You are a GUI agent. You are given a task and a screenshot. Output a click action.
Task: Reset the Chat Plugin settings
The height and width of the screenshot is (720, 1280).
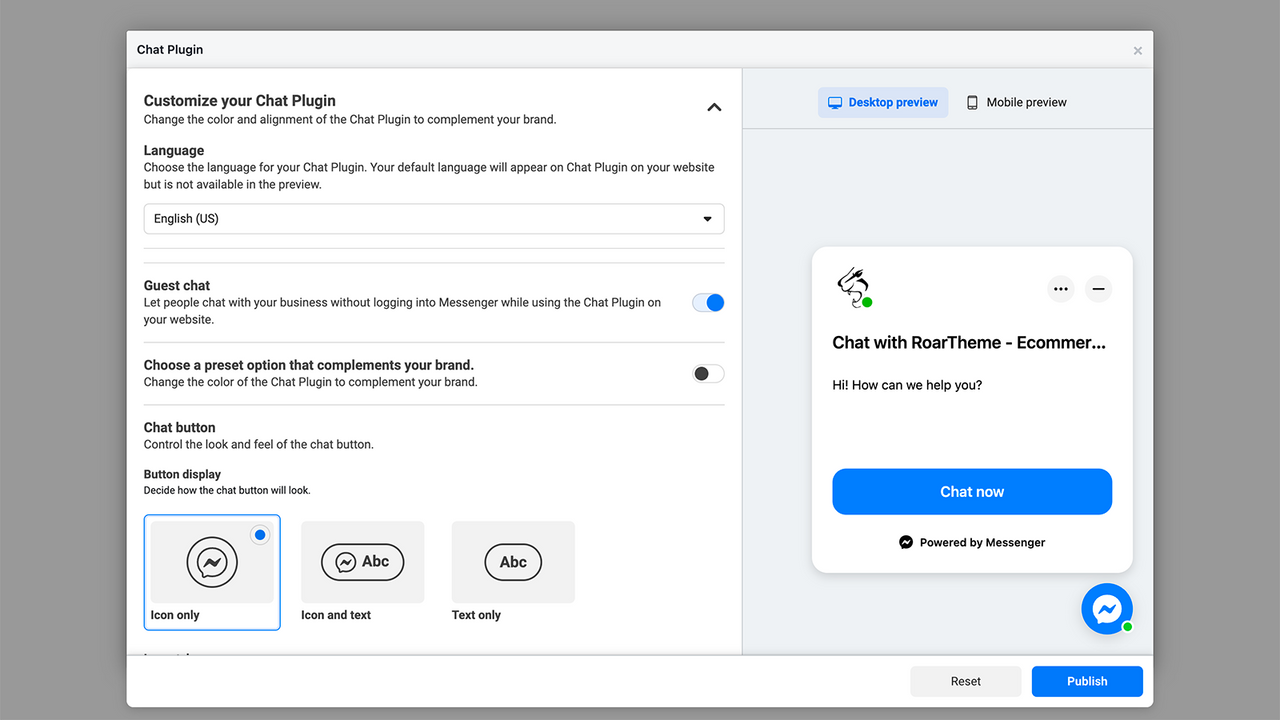(x=965, y=681)
